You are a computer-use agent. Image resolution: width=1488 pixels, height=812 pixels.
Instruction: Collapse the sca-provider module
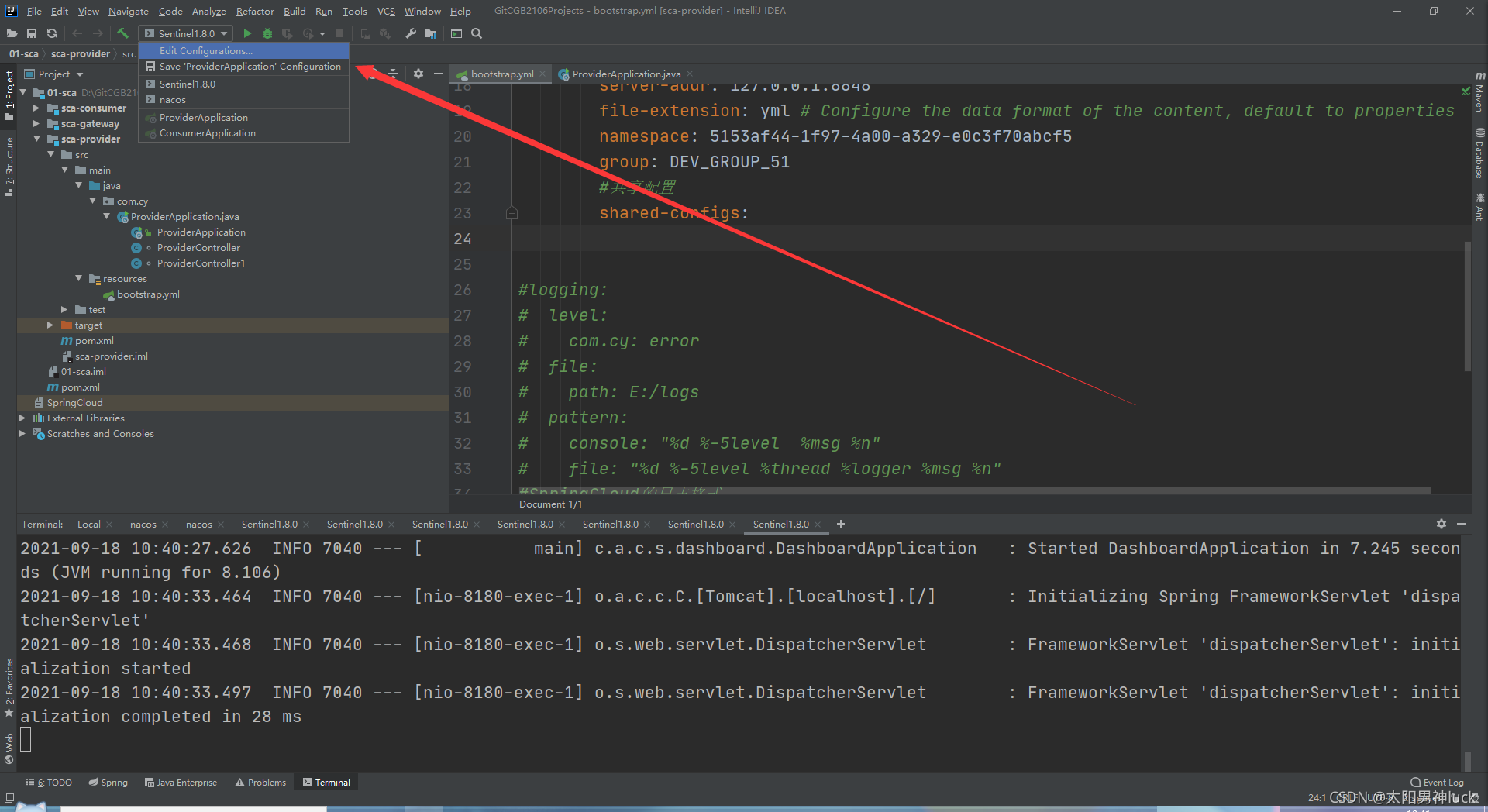point(36,139)
